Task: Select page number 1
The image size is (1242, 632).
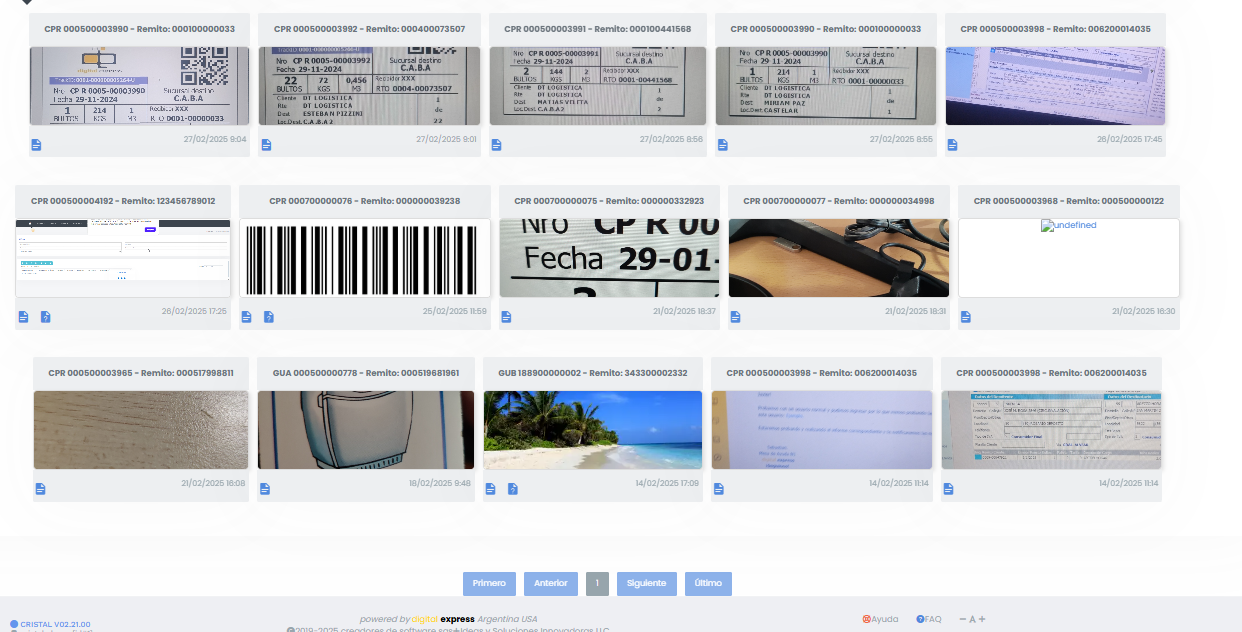Action: pos(597,583)
